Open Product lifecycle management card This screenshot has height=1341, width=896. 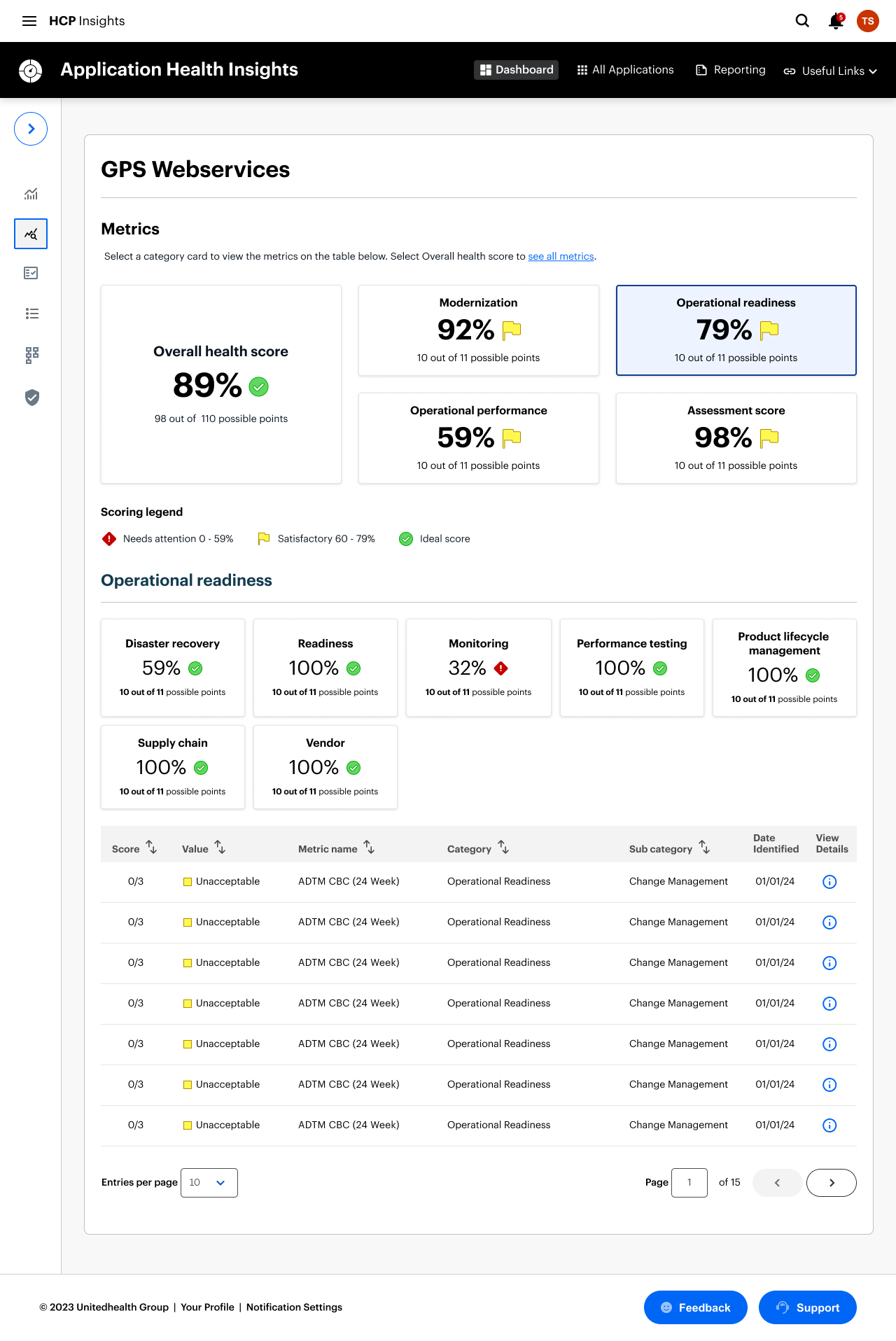coord(785,668)
